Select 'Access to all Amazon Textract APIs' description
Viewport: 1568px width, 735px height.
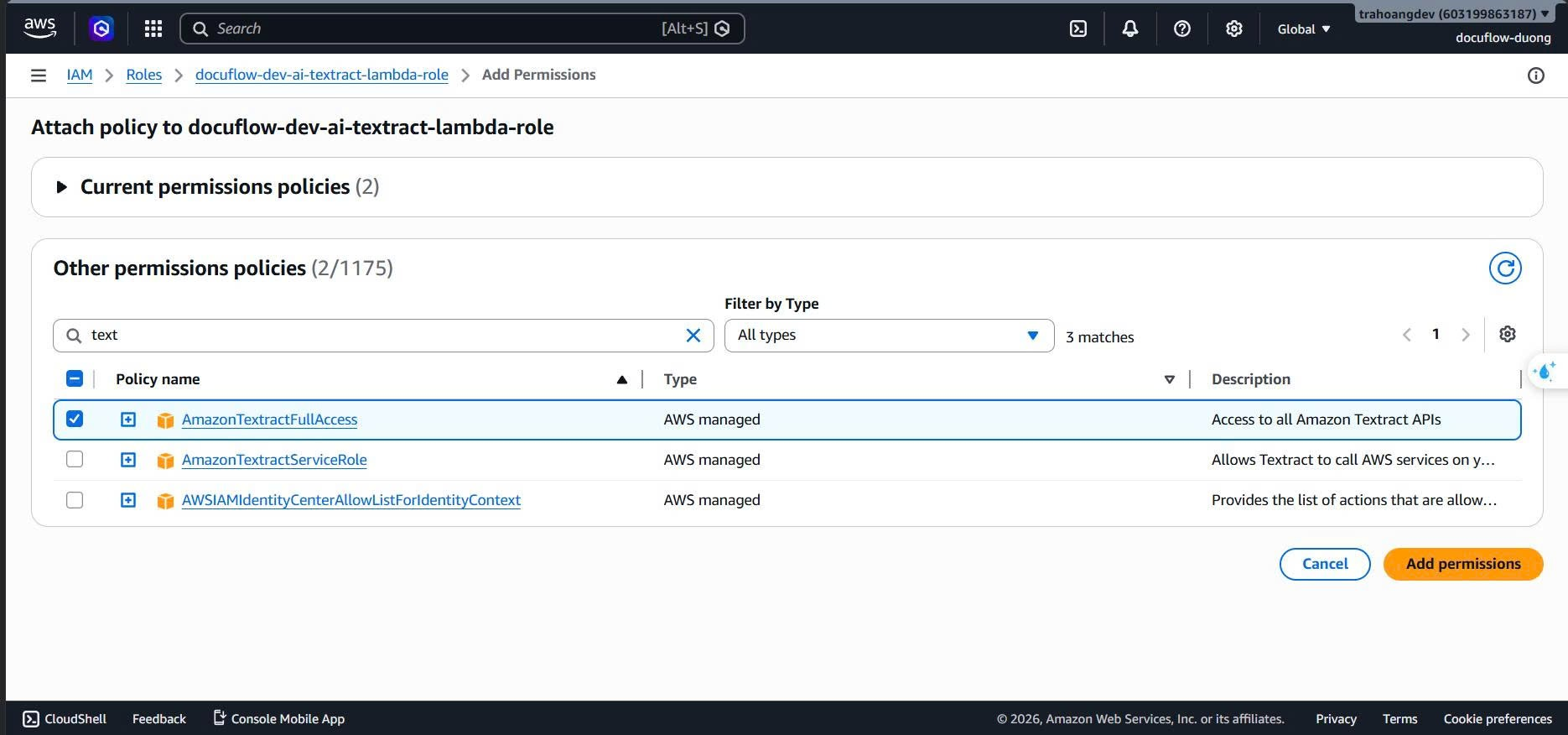[1326, 420]
